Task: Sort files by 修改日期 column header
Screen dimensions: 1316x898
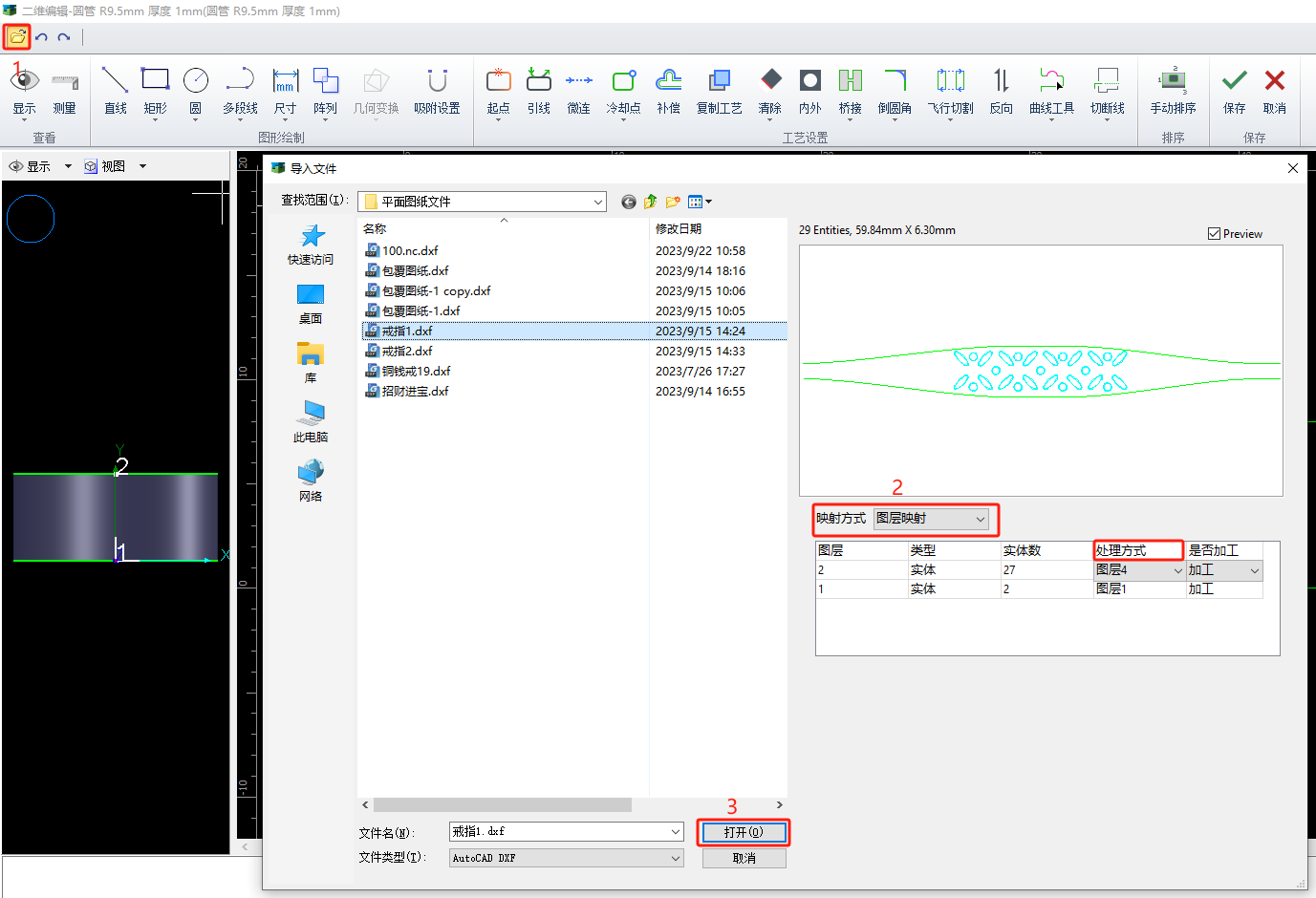Action: (x=719, y=228)
